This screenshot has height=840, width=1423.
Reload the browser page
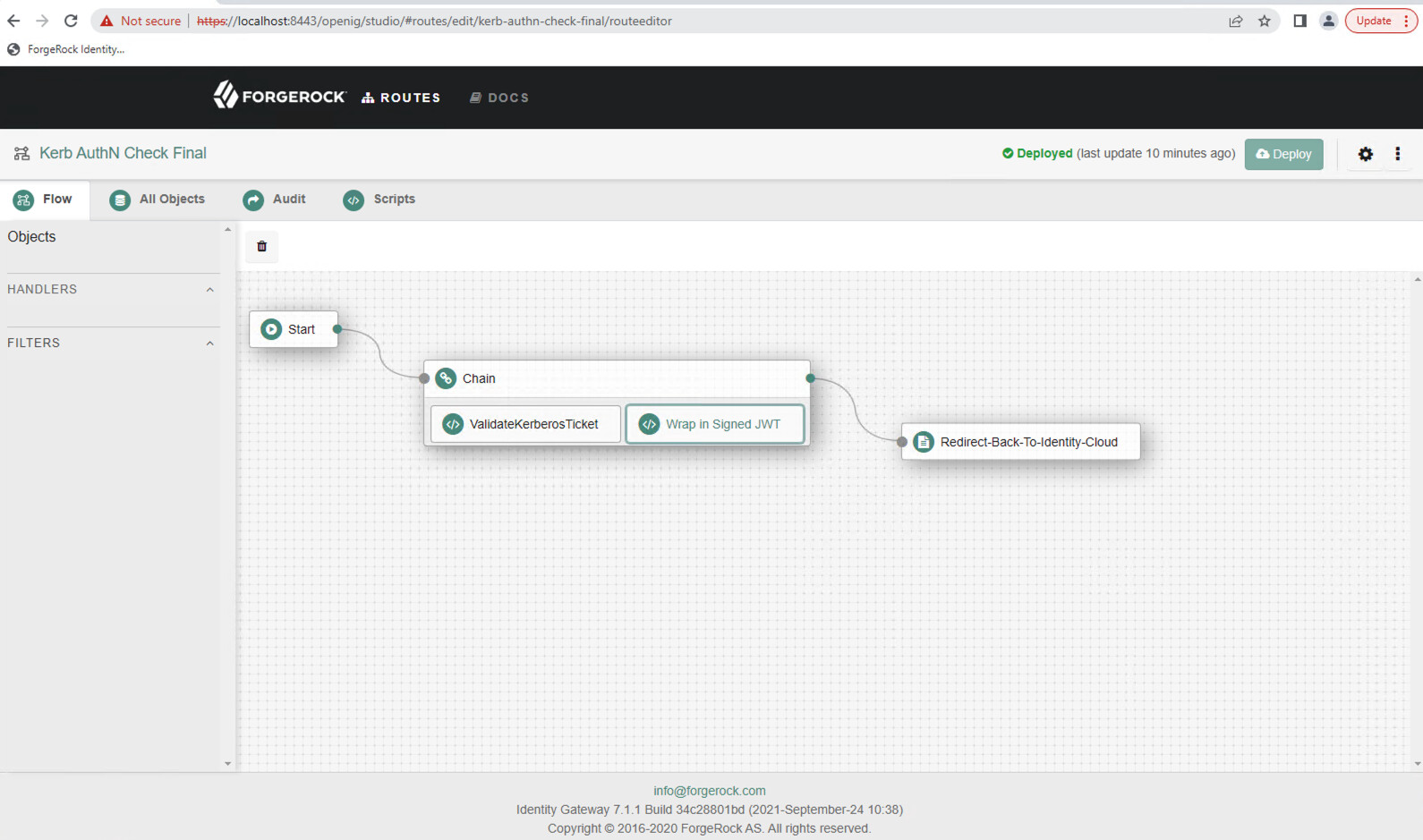(71, 21)
